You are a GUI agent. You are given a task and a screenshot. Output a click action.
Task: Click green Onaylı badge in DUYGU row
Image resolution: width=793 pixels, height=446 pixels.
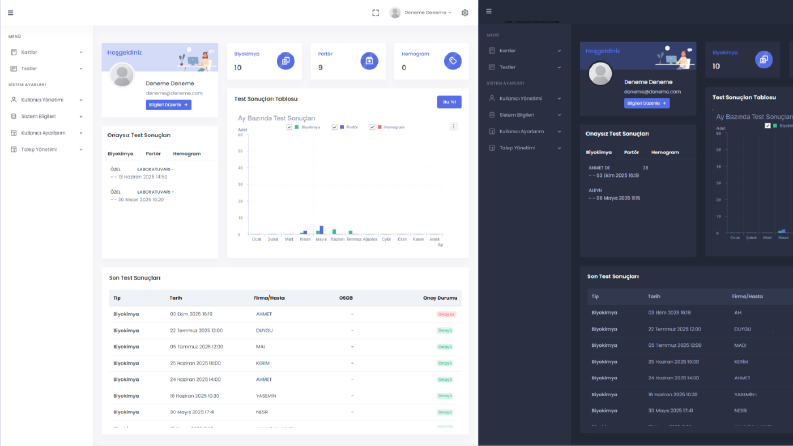click(445, 331)
